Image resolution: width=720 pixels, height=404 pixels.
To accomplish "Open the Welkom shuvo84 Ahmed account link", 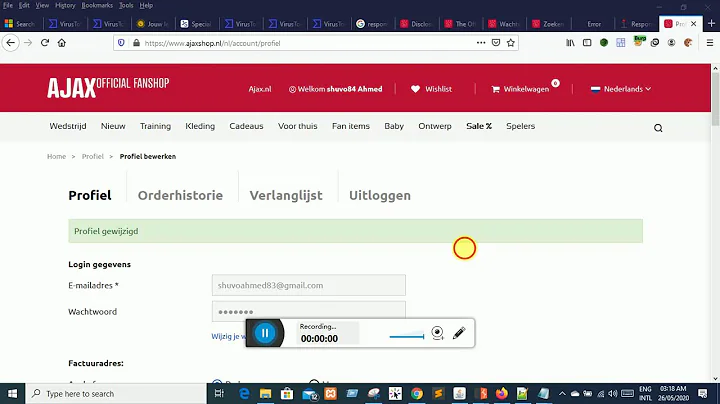I will pos(335,89).
